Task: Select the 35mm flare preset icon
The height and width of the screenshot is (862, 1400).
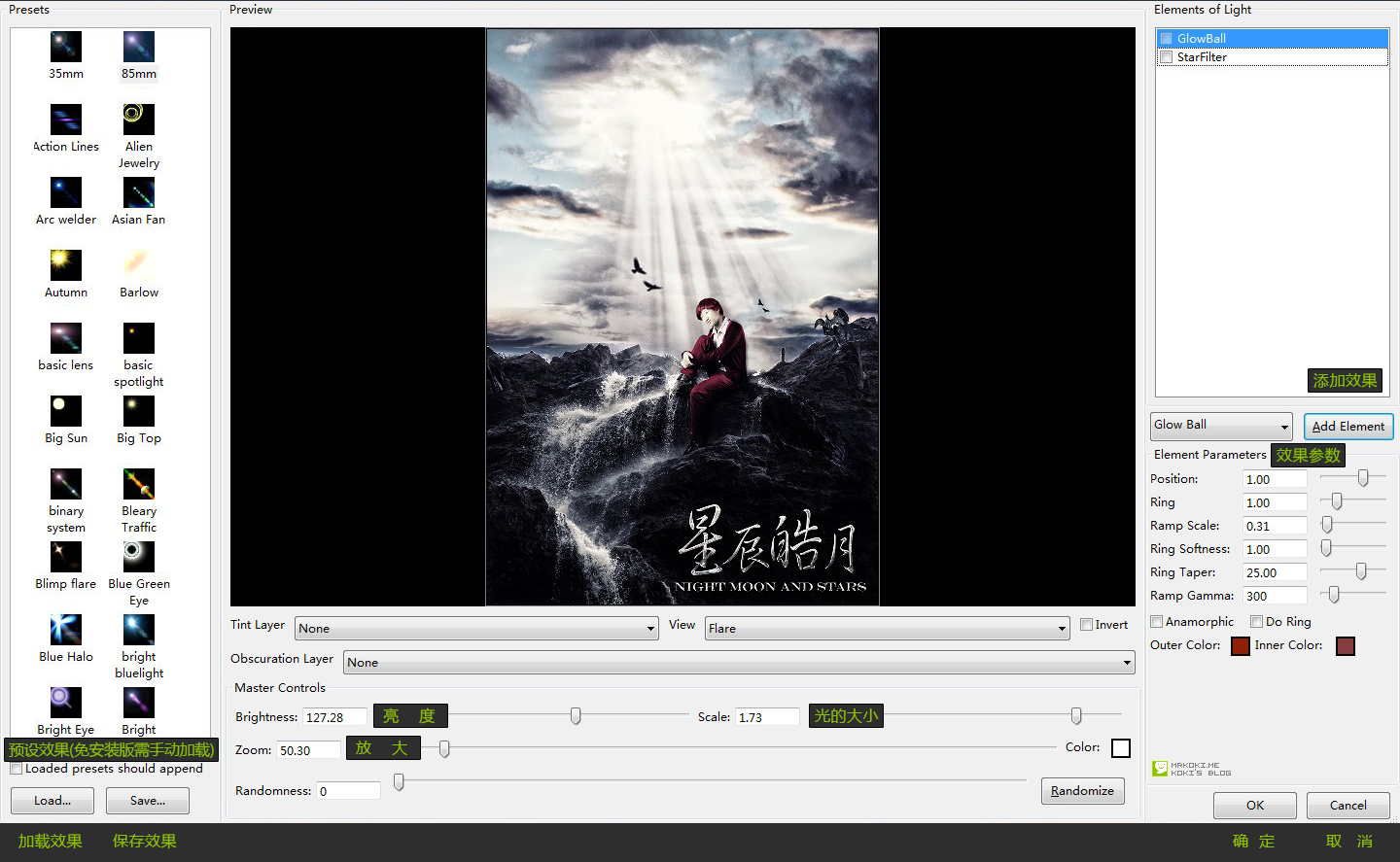Action: pyautogui.click(x=66, y=47)
